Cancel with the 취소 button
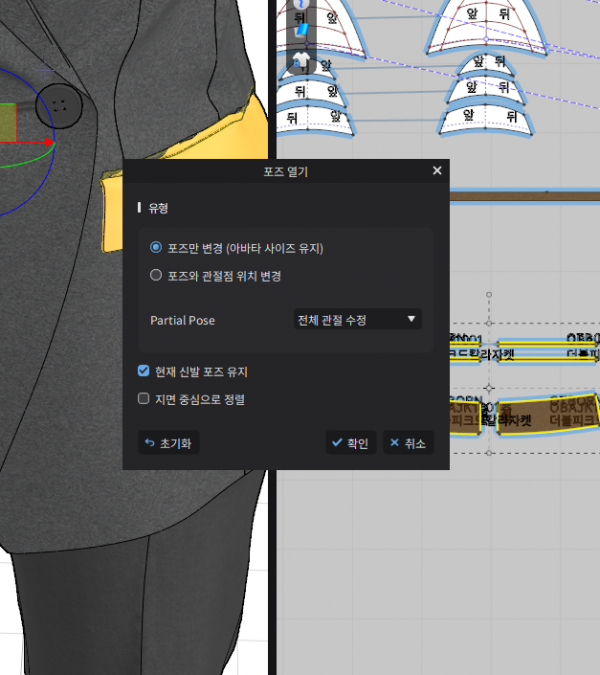Image resolution: width=600 pixels, height=675 pixels. [x=408, y=442]
